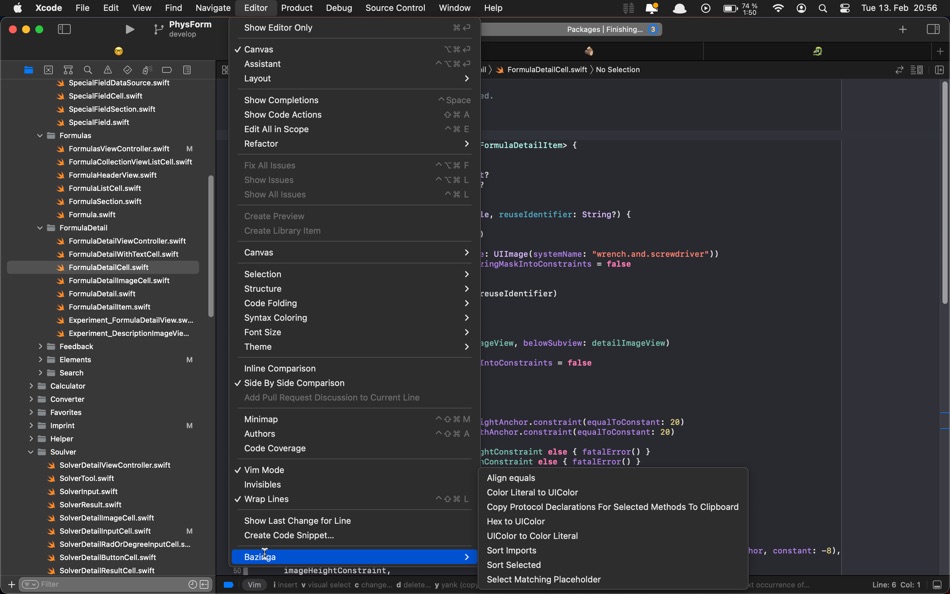This screenshot has width=950, height=594.
Task: Open the Source Control menu
Action: click(395, 8)
